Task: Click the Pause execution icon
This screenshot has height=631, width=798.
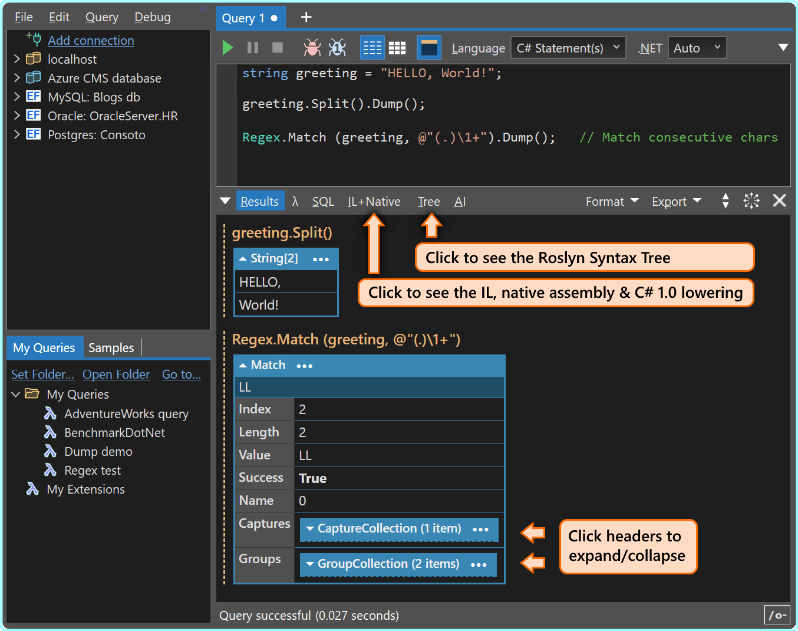Action: pyautogui.click(x=253, y=48)
